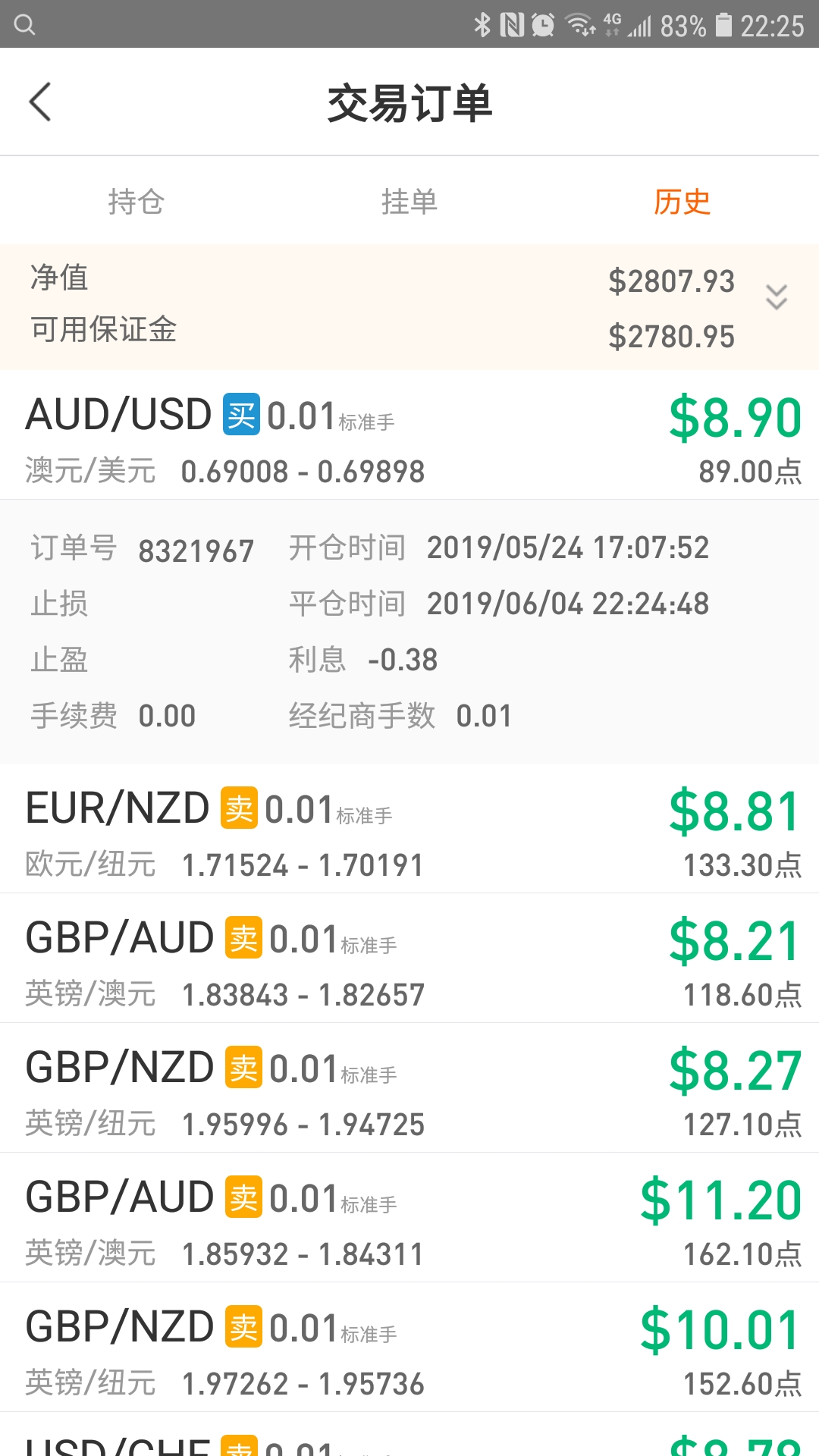Screen dimensions: 819x1456
Task: Tap the orange 卖 badge on EUR/NZD
Action: 239,808
